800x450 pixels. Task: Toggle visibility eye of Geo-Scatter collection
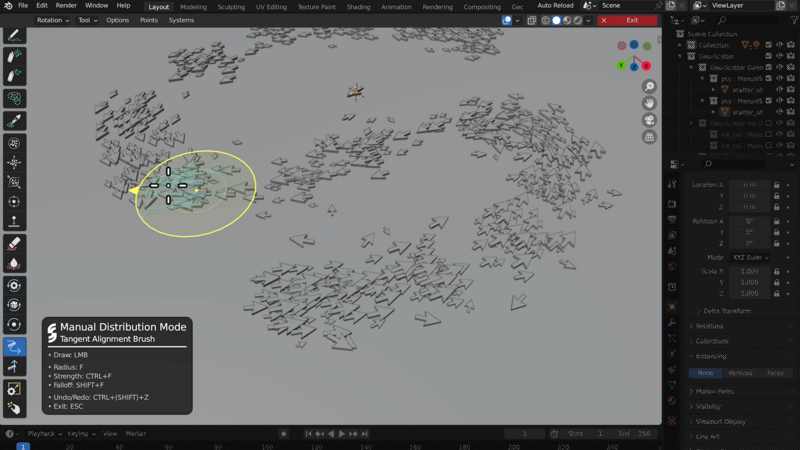point(779,56)
